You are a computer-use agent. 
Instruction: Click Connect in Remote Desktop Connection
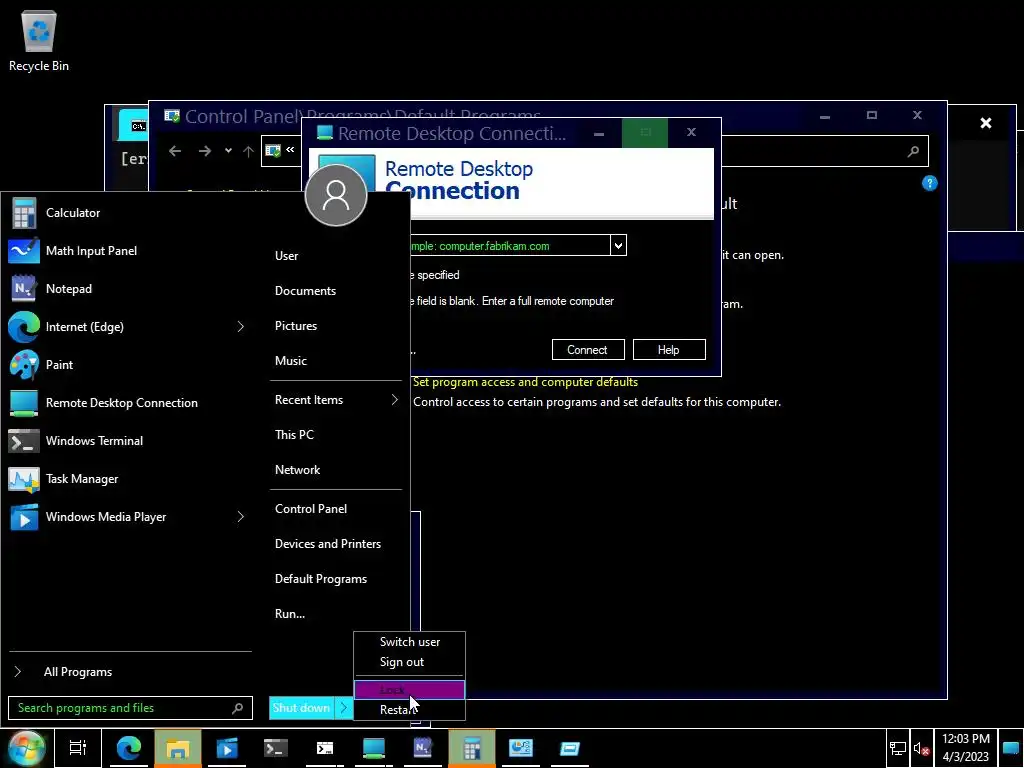587,350
